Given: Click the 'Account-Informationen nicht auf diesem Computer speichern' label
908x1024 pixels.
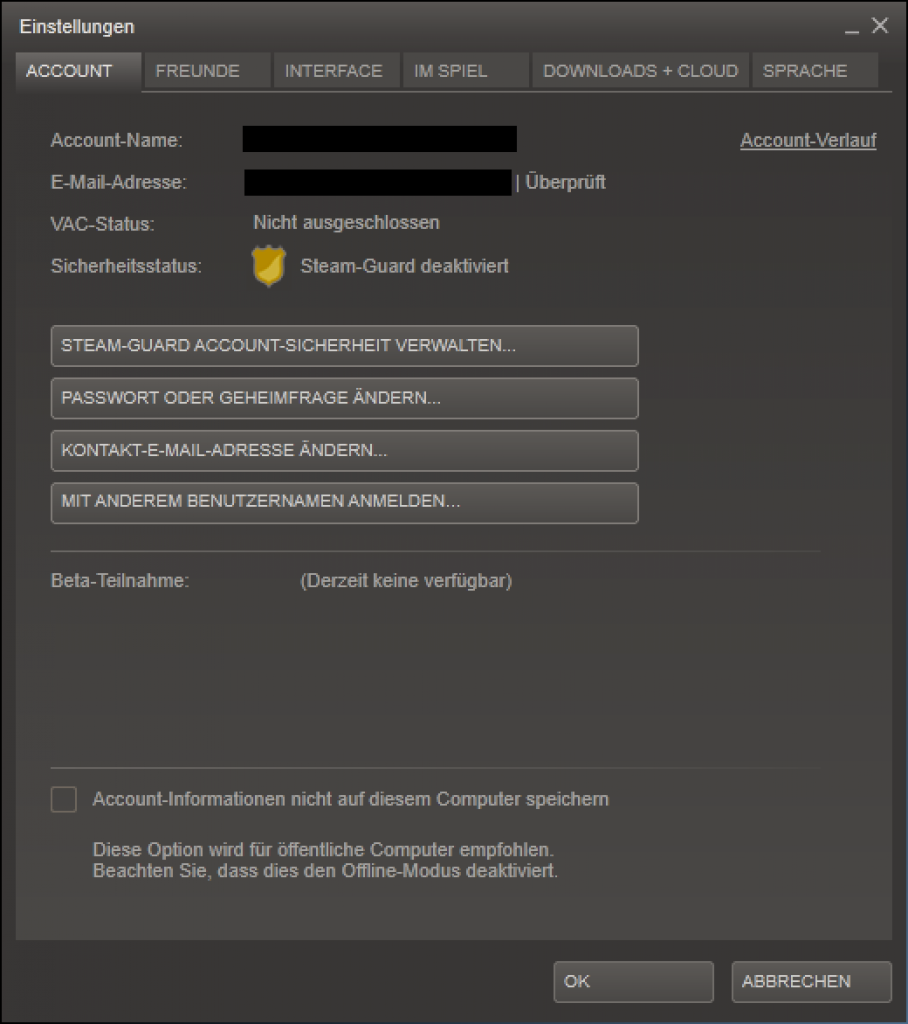Looking at the screenshot, I should pos(350,799).
